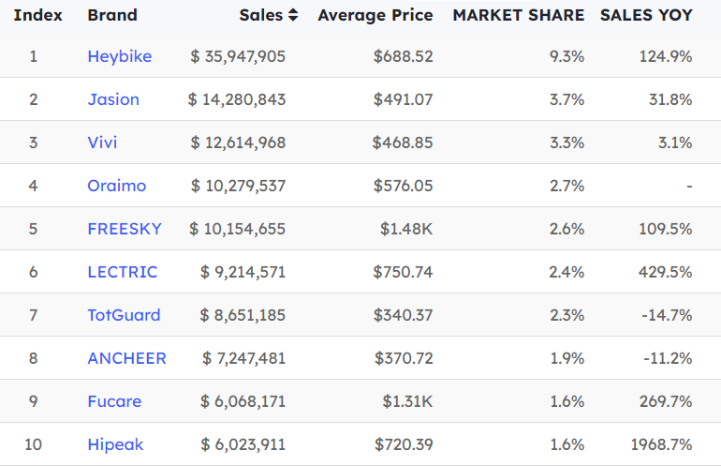Open the Heybike brand link
The height and width of the screenshot is (466, 721).
[x=119, y=57]
